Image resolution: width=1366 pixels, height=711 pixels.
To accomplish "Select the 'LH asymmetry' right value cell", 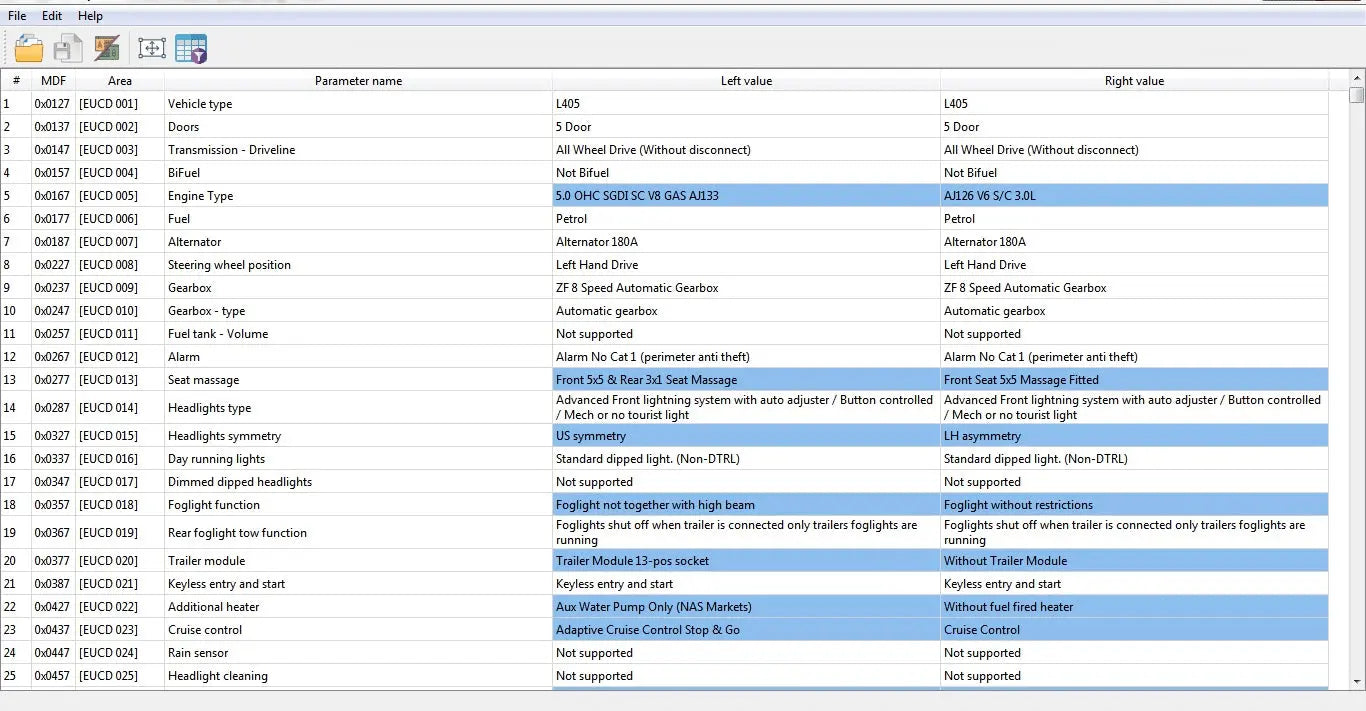I will coord(1134,436).
